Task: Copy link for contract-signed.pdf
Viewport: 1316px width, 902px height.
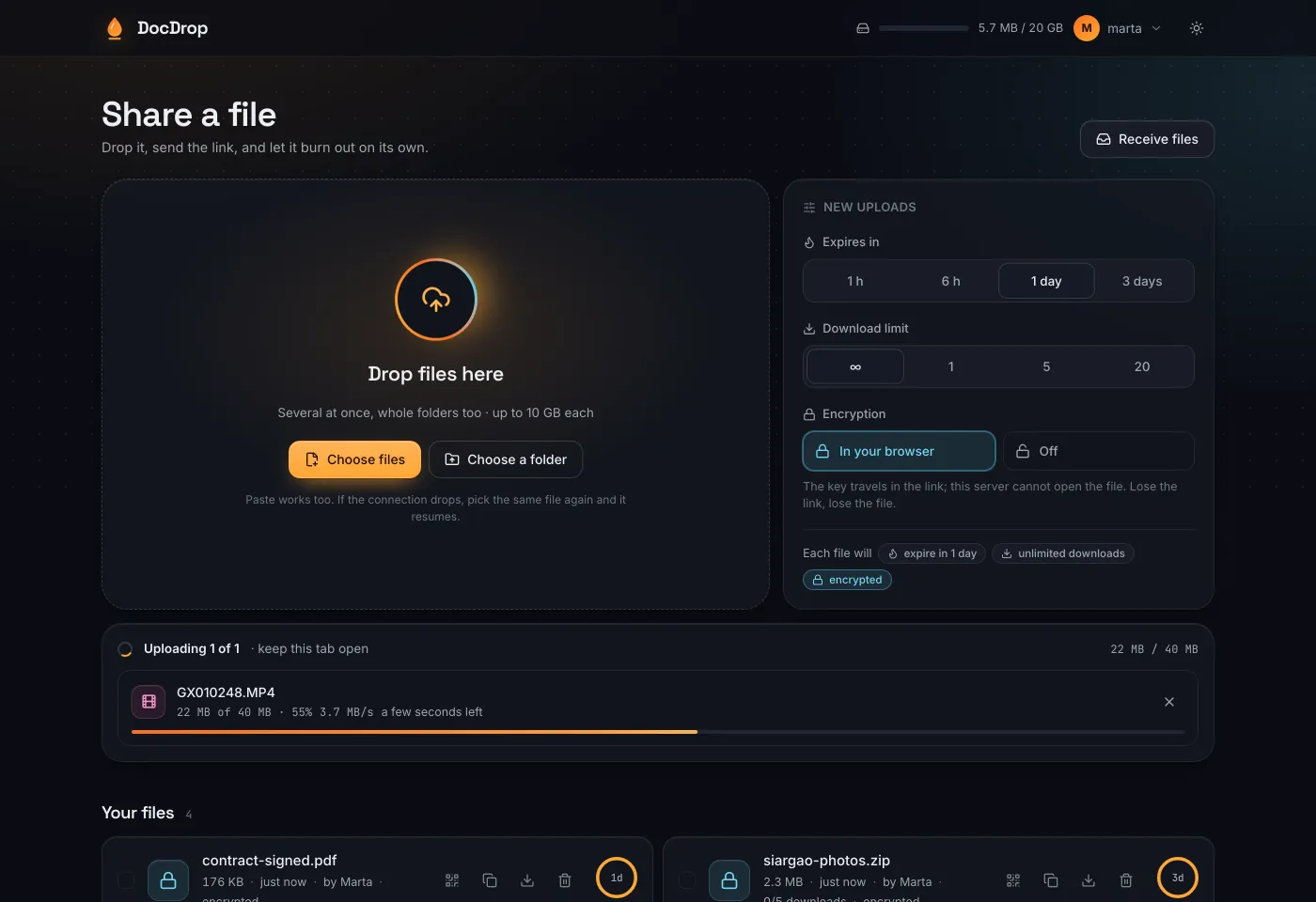Action: pyautogui.click(x=490, y=880)
